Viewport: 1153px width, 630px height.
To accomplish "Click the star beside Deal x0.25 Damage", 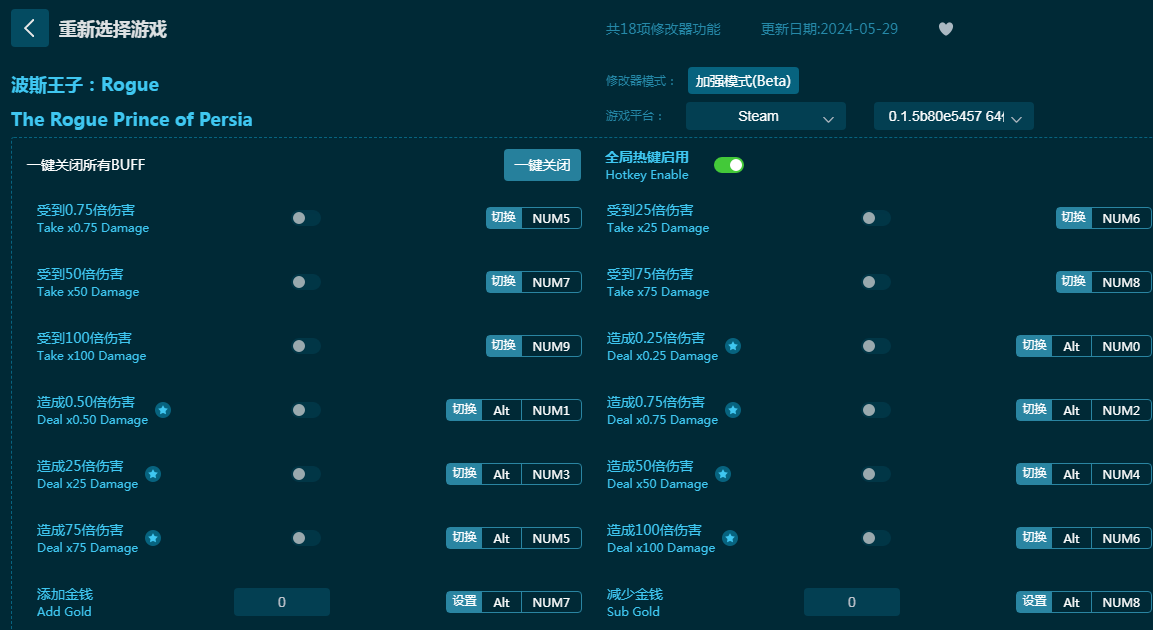I will click(733, 346).
